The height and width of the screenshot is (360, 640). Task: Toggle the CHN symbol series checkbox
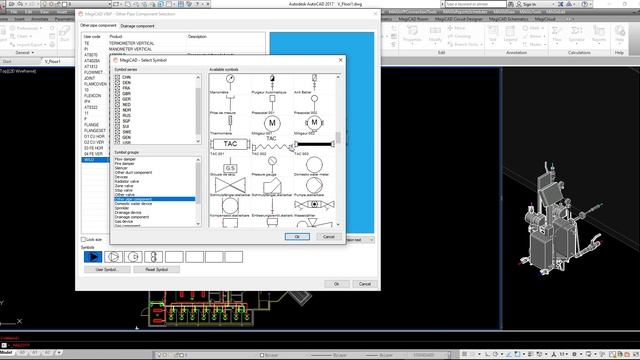click(117, 77)
